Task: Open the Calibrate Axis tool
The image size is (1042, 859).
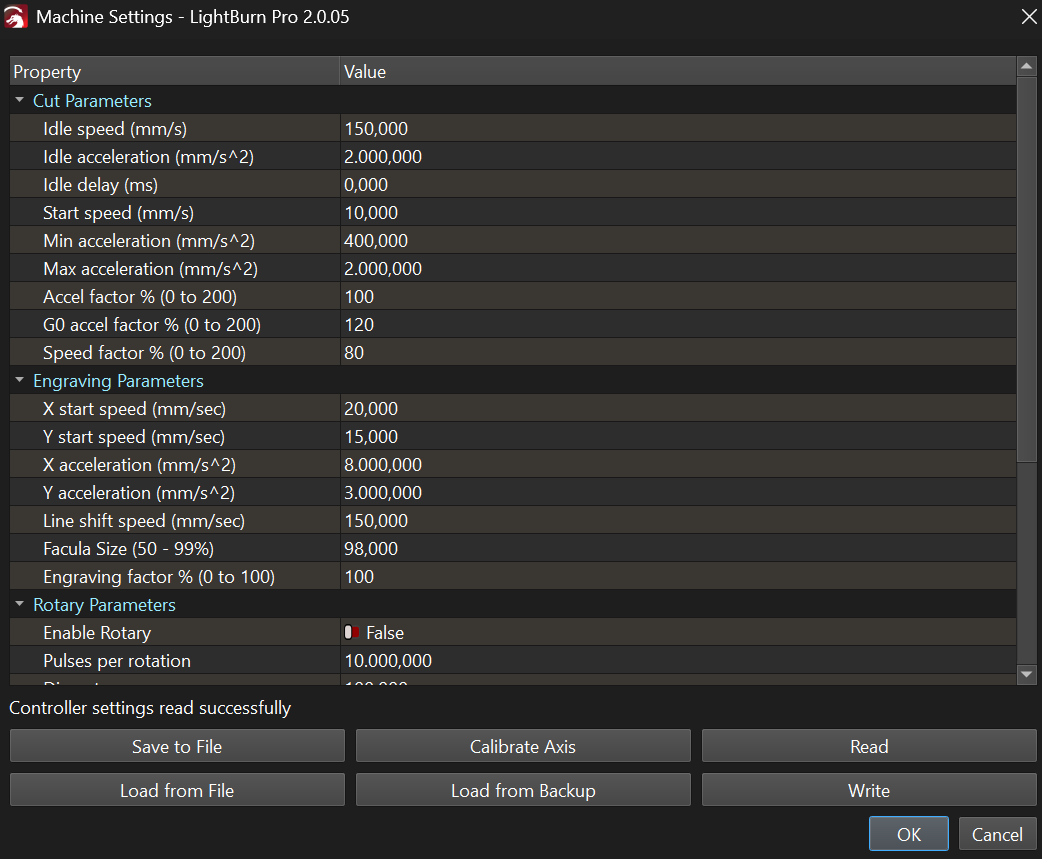Action: (523, 746)
